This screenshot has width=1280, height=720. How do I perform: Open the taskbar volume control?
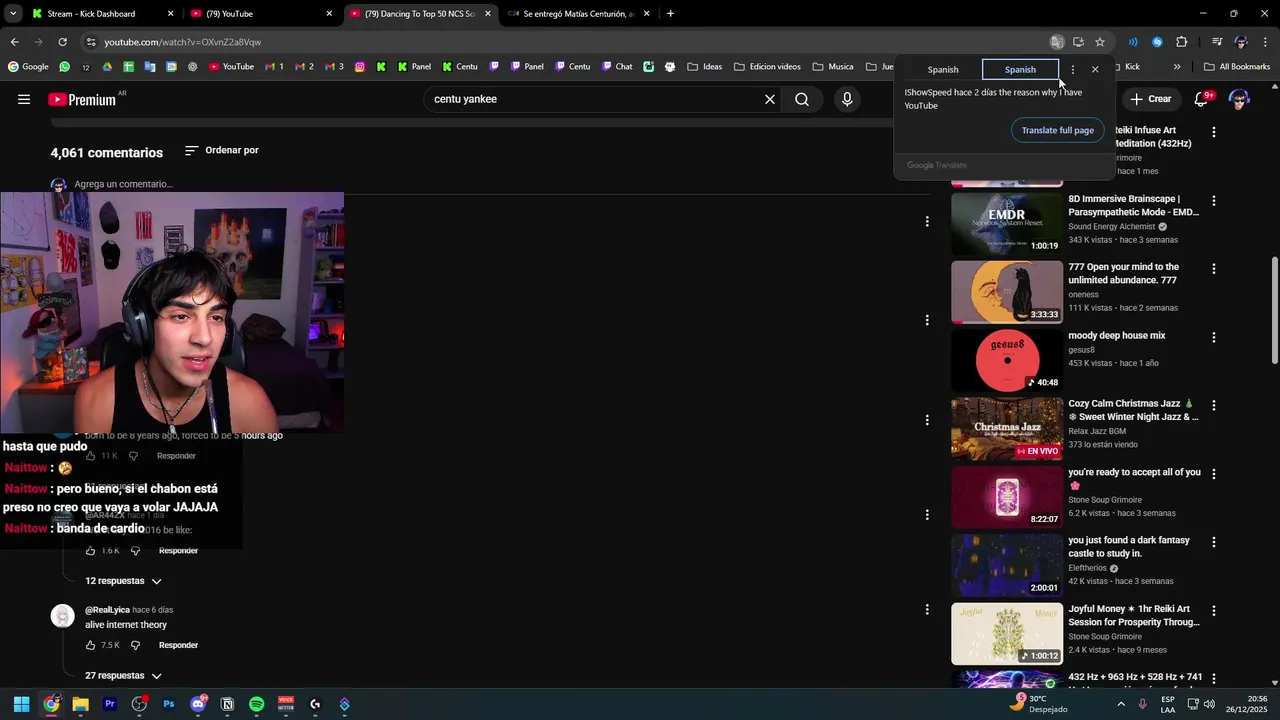click(1209, 704)
